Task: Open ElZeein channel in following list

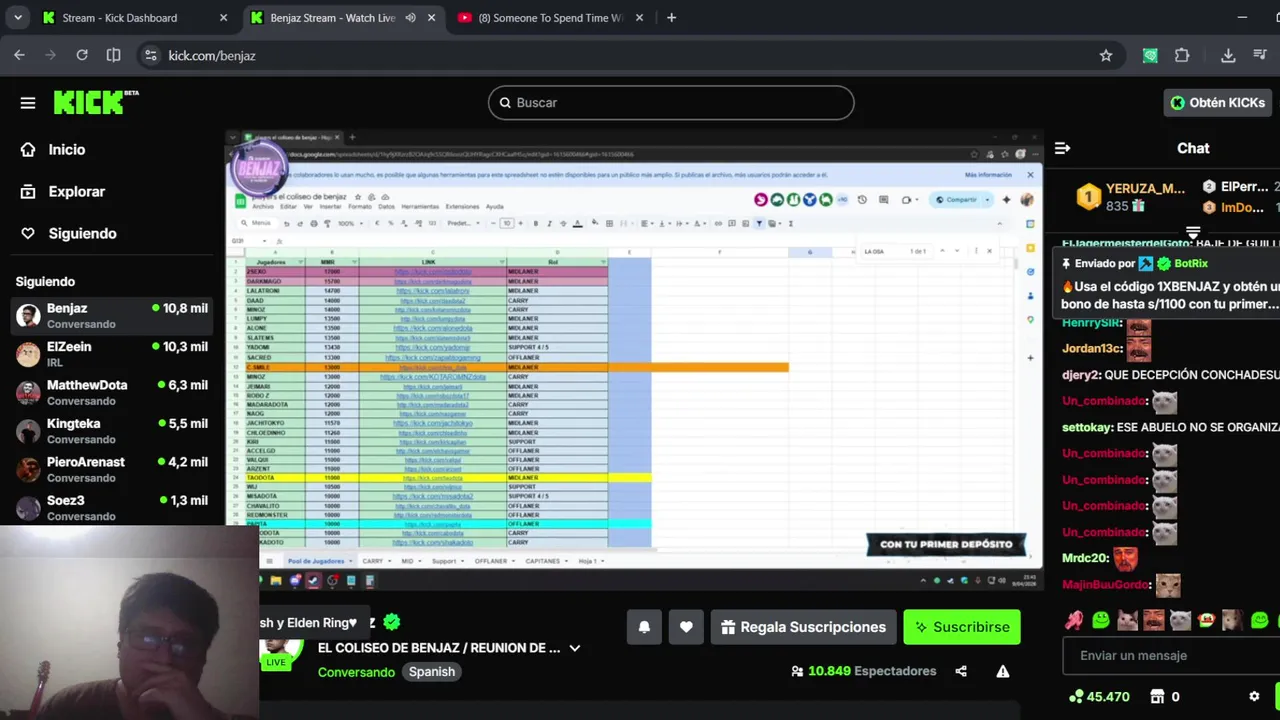Action: [114, 354]
